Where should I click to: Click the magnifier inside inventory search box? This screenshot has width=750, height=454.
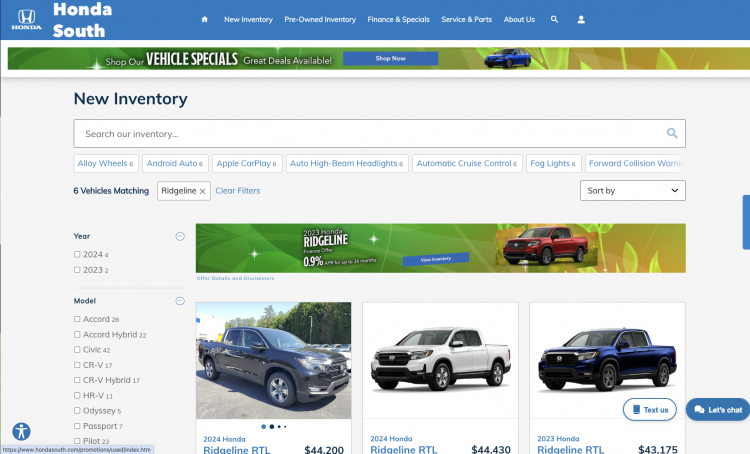[672, 133]
